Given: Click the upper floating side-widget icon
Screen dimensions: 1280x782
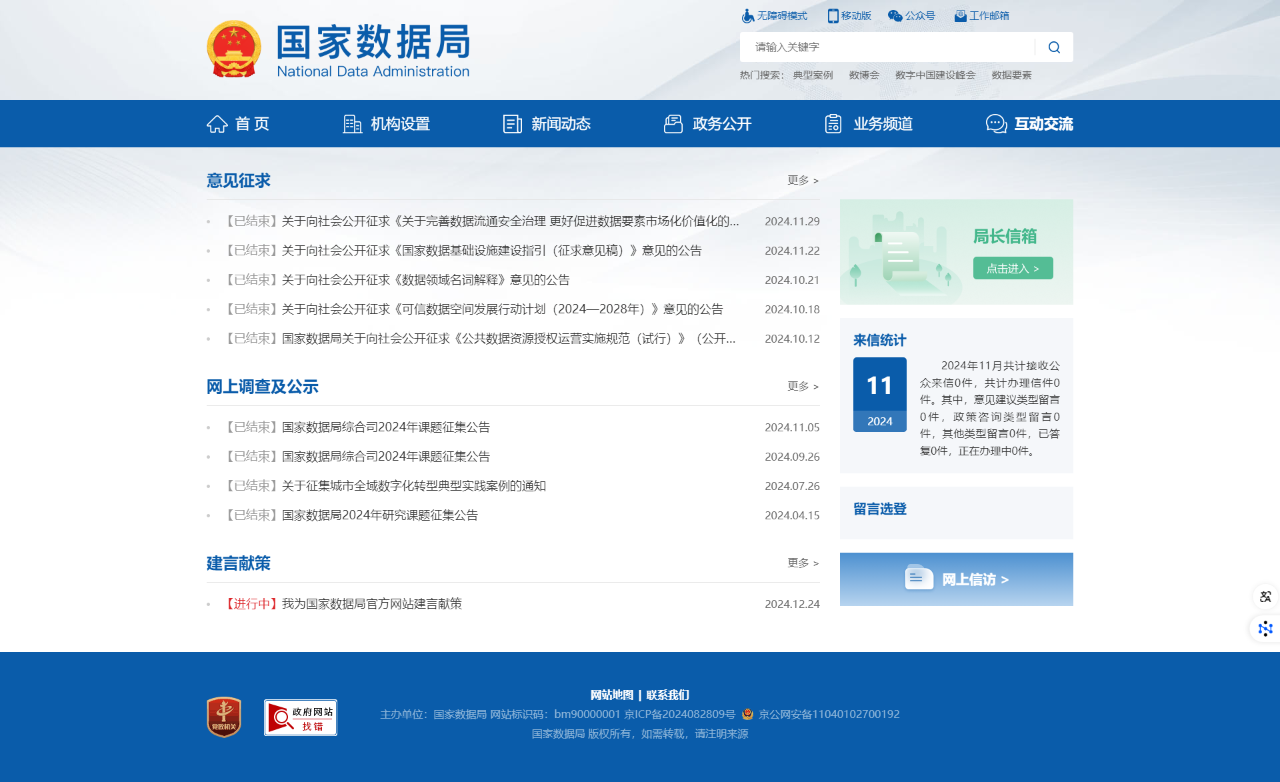Looking at the screenshot, I should (x=1265, y=597).
